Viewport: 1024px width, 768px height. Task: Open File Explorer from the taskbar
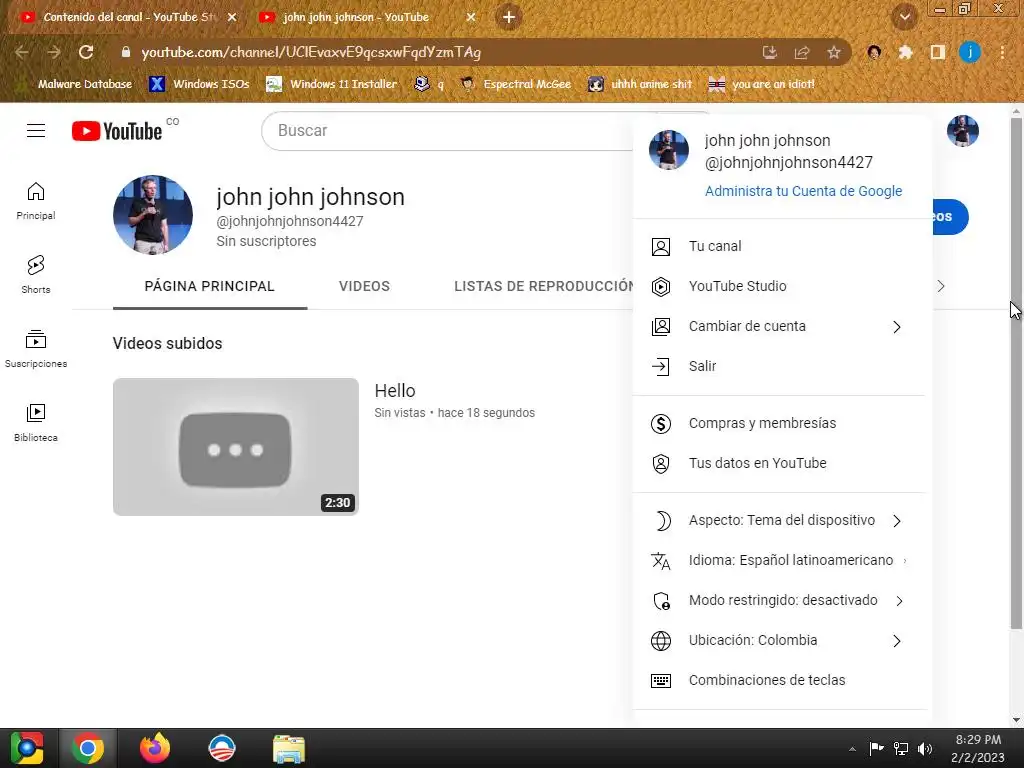coord(289,749)
